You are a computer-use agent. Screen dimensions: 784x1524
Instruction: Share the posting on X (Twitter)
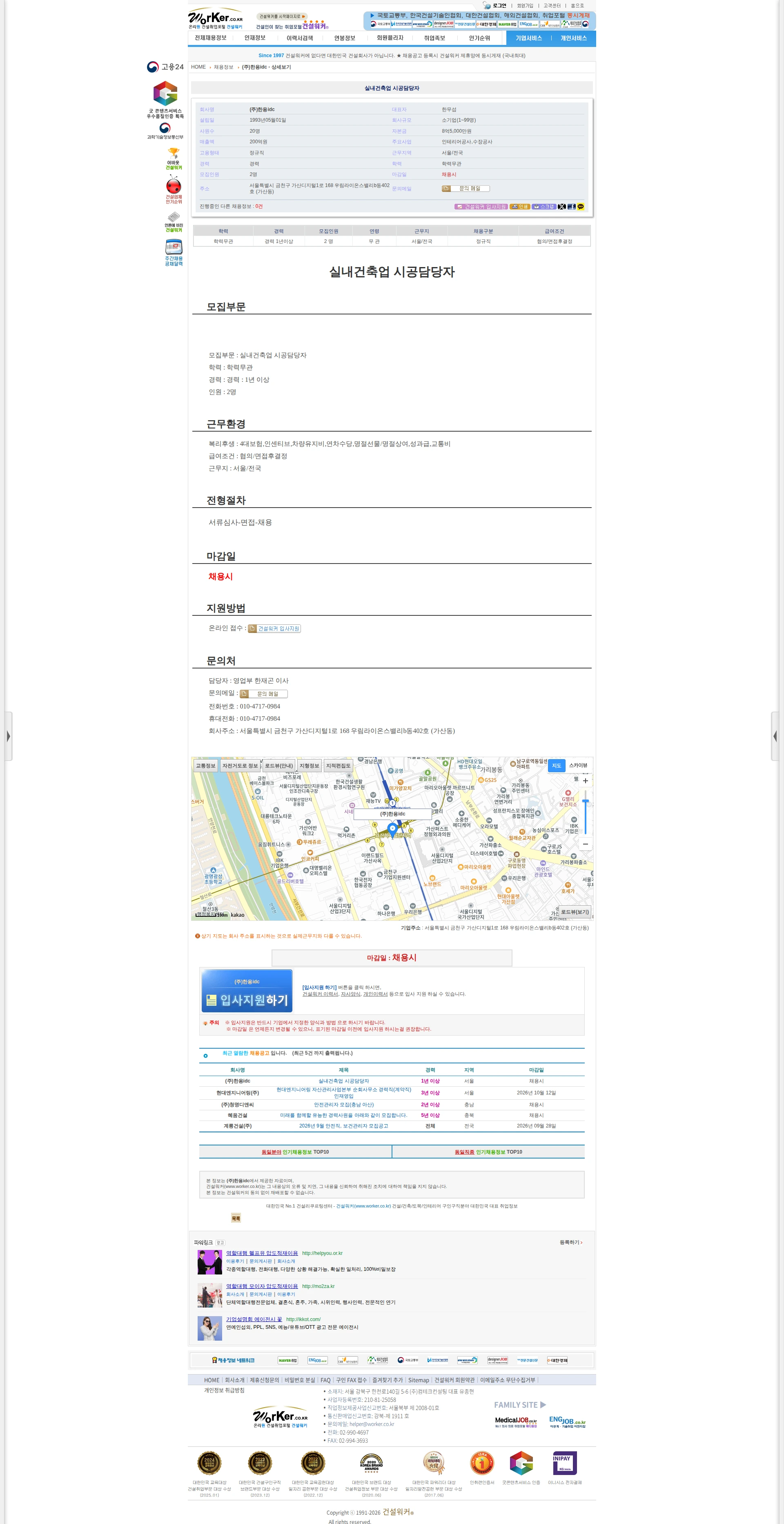pos(561,207)
